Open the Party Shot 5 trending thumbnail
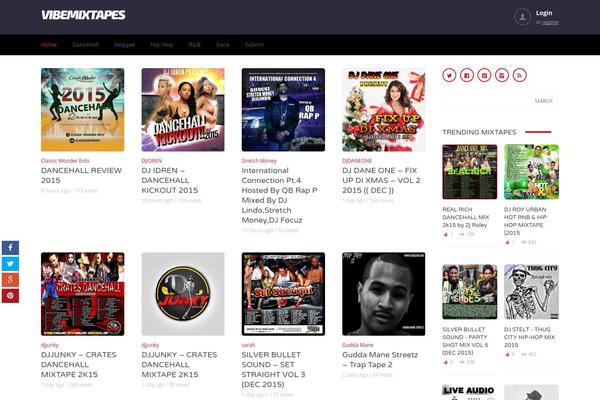The image size is (600, 400). [470, 292]
